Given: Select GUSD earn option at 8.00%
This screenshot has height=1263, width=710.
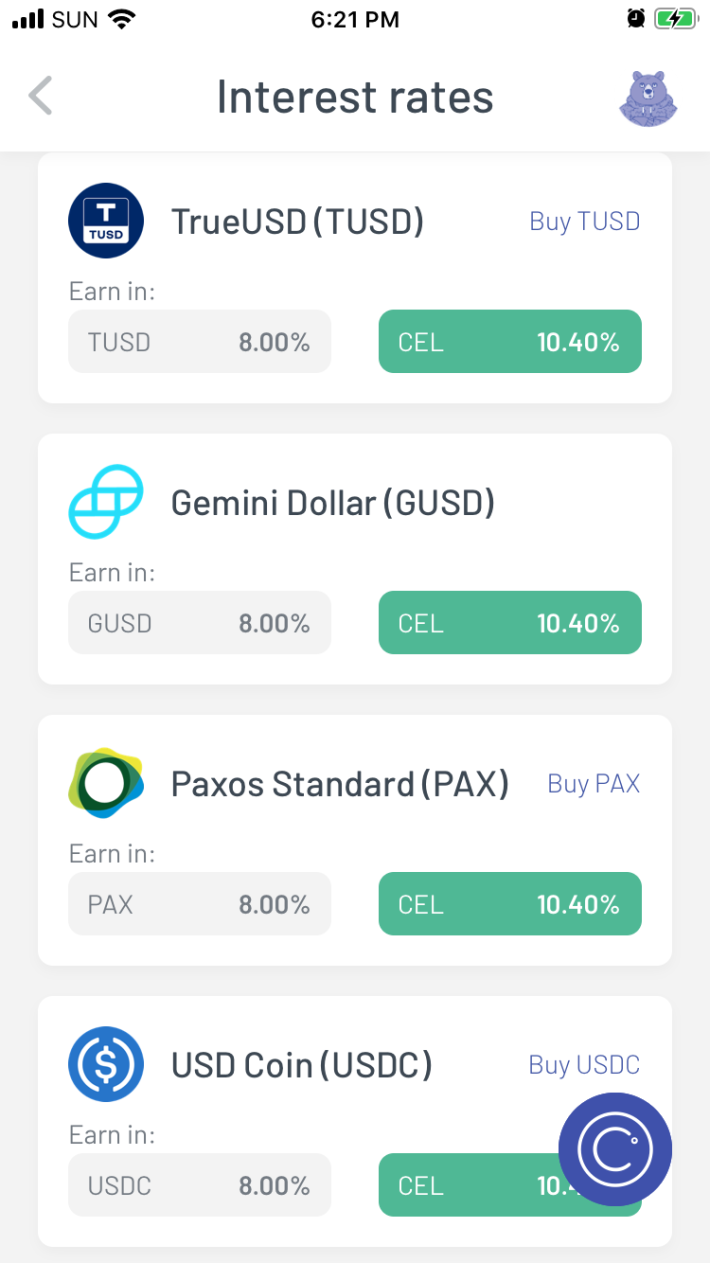Looking at the screenshot, I should [x=199, y=623].
